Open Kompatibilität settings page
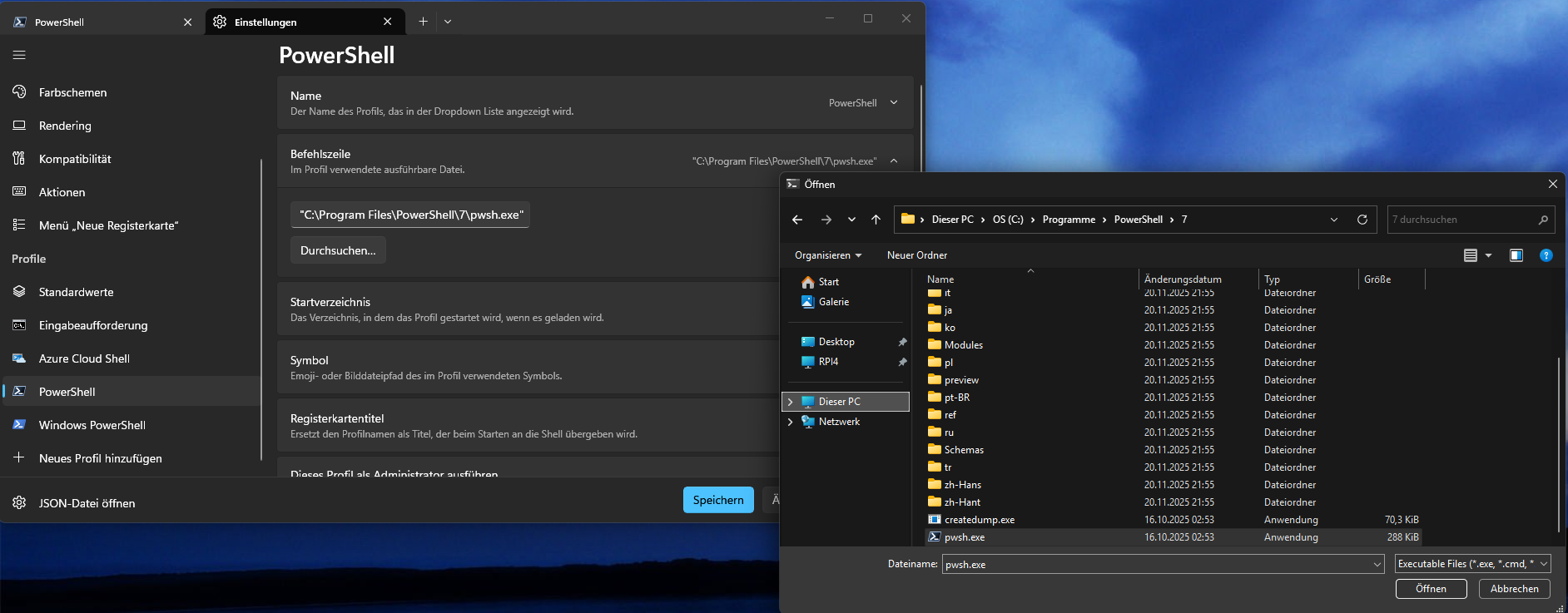This screenshot has height=613, width=1568. coord(131,159)
